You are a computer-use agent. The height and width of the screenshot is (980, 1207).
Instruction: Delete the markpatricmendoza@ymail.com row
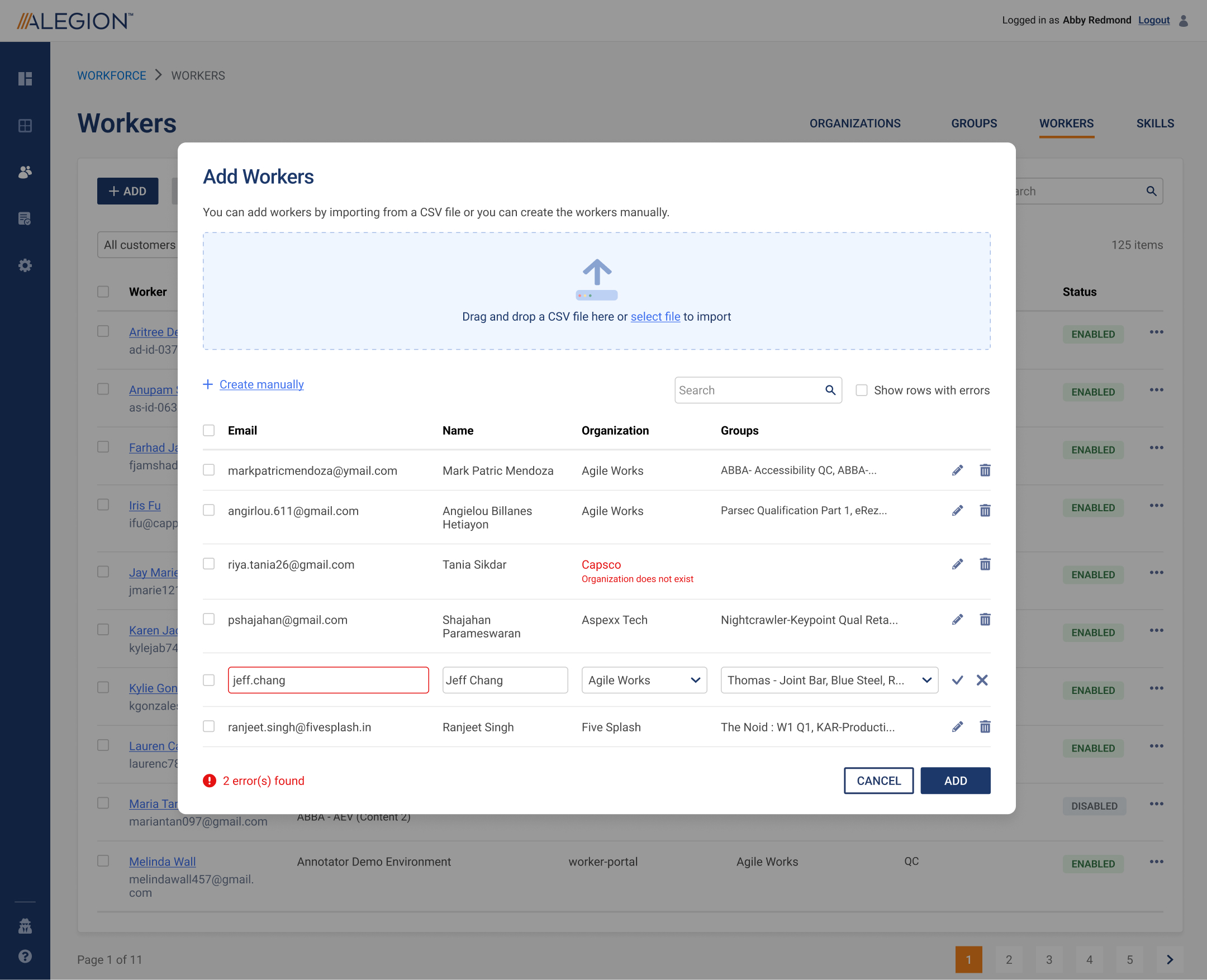coord(985,470)
